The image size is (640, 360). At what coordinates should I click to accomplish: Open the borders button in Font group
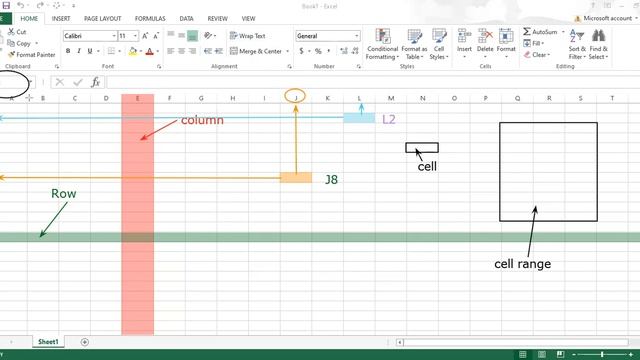[x=111, y=51]
